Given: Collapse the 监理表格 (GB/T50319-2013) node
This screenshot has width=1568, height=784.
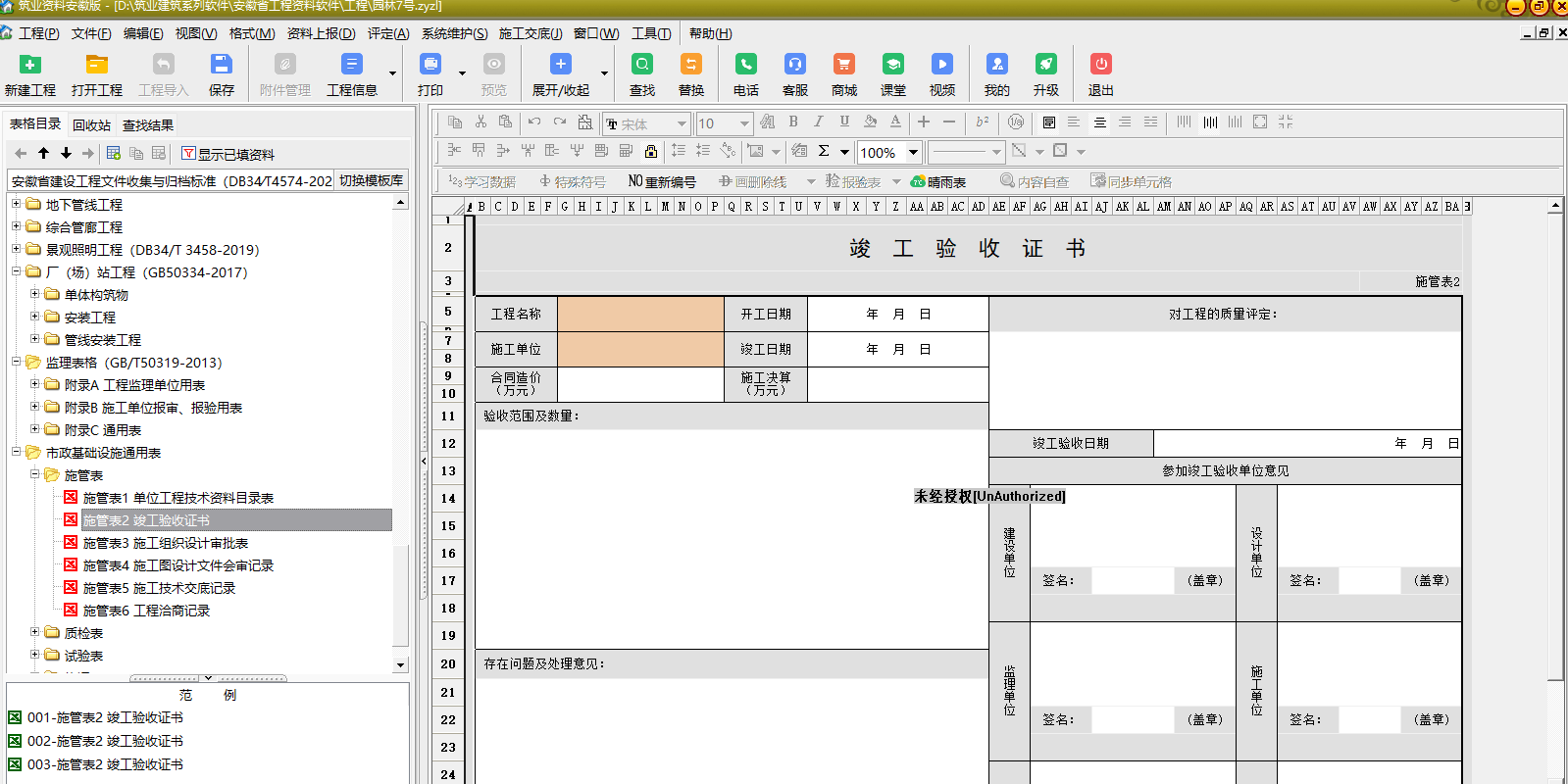Looking at the screenshot, I should point(17,362).
